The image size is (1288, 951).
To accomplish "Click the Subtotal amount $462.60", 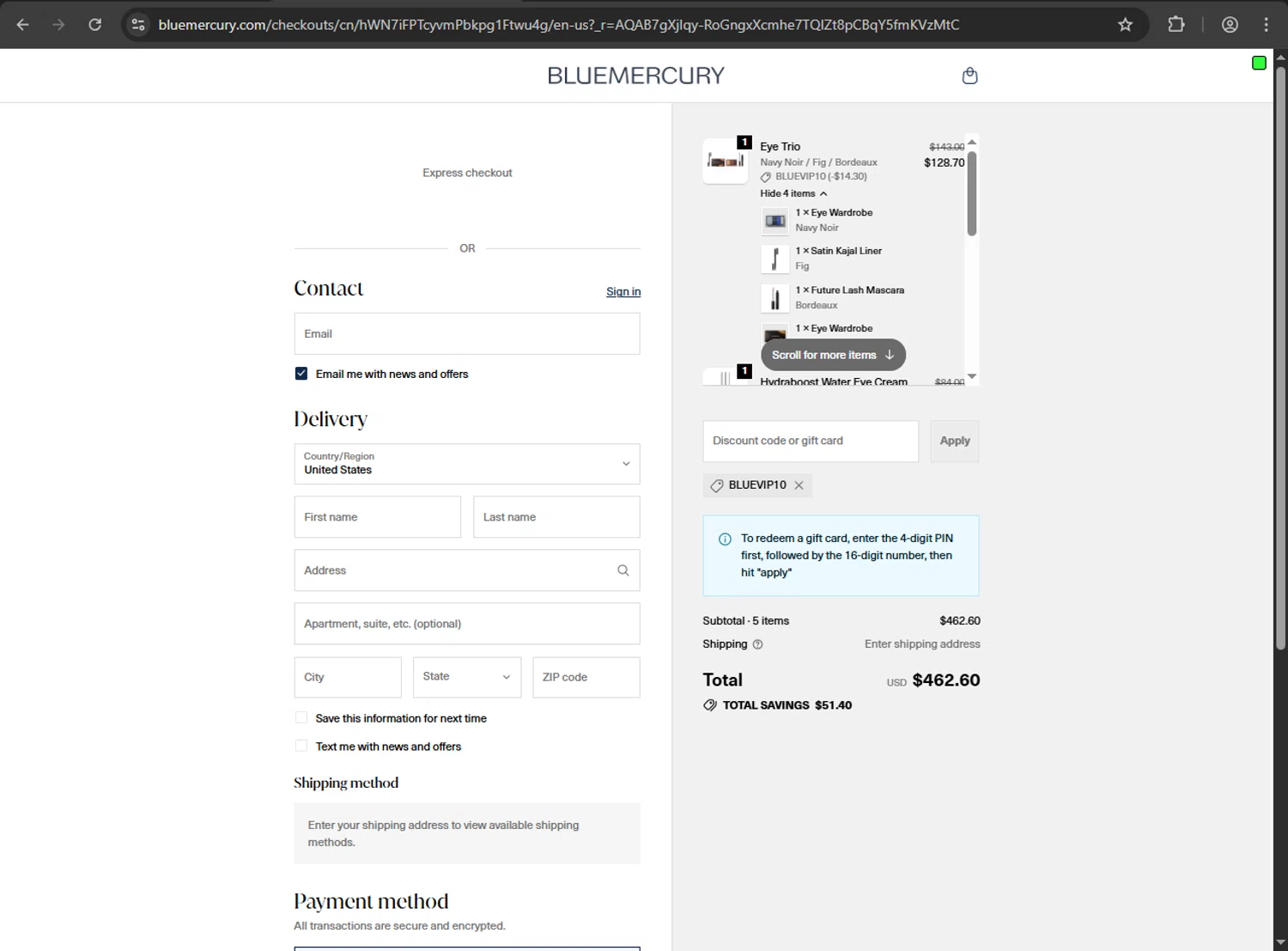I will tap(960, 621).
